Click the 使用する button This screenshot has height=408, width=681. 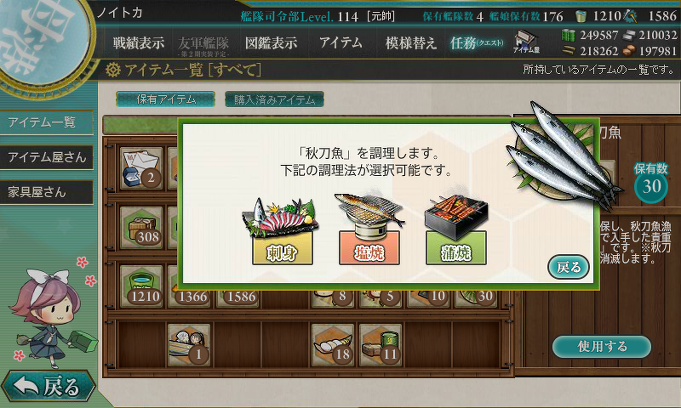[602, 347]
